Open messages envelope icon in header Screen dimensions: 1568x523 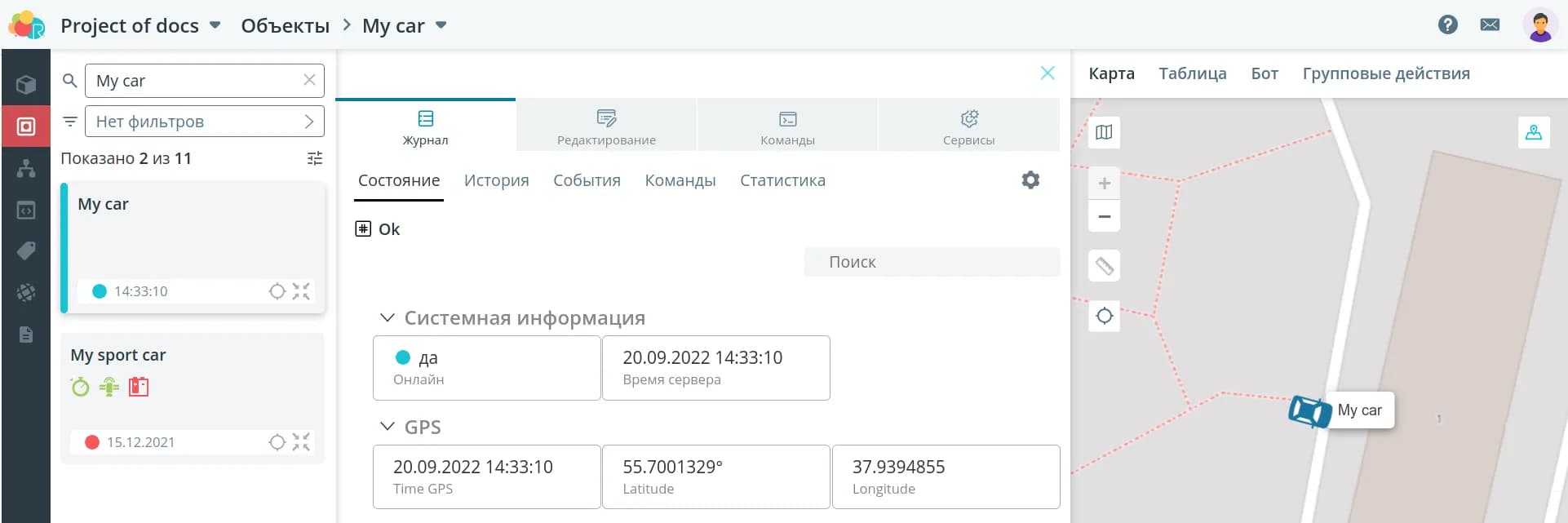[1489, 24]
